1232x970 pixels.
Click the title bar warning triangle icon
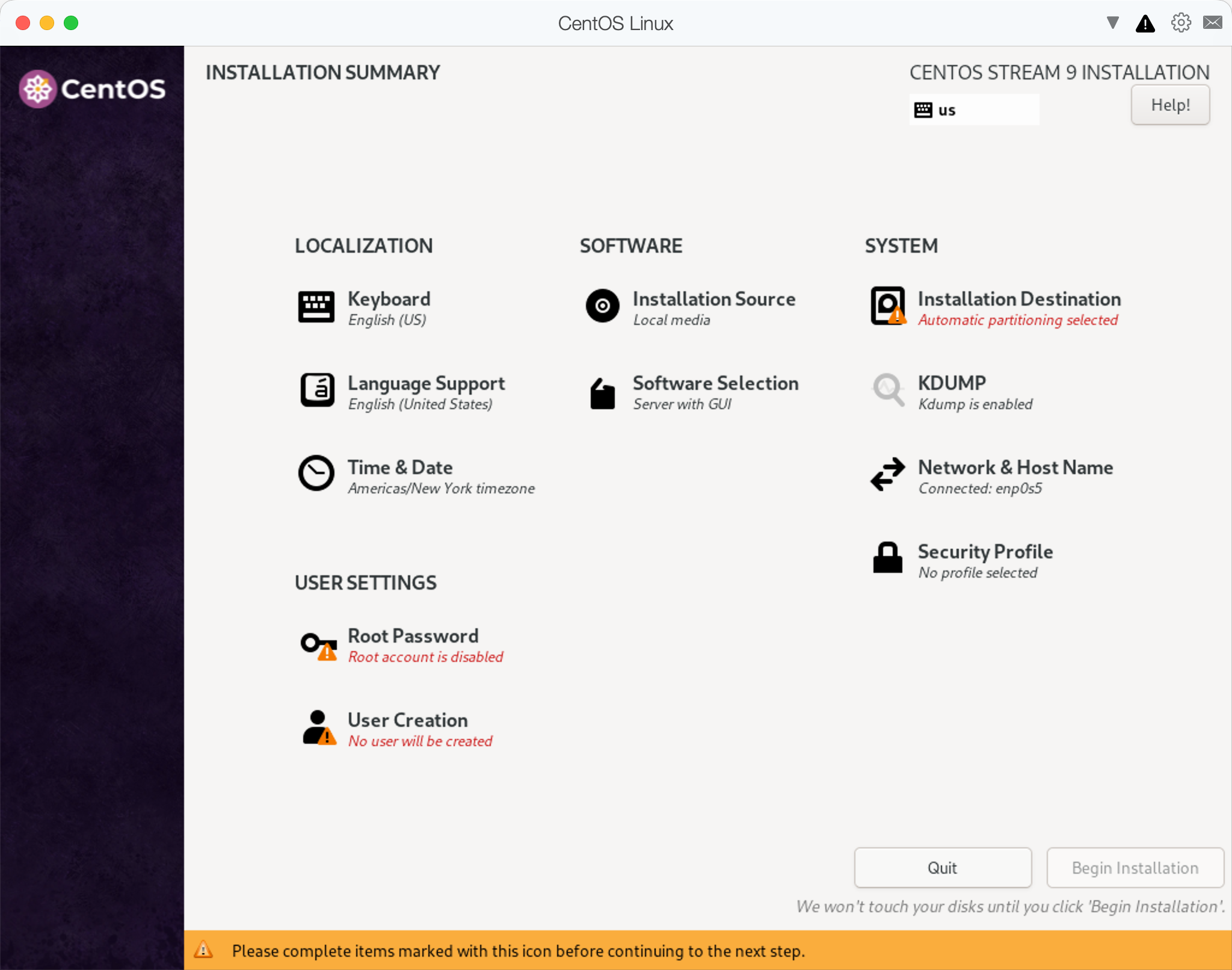pyautogui.click(x=1145, y=24)
